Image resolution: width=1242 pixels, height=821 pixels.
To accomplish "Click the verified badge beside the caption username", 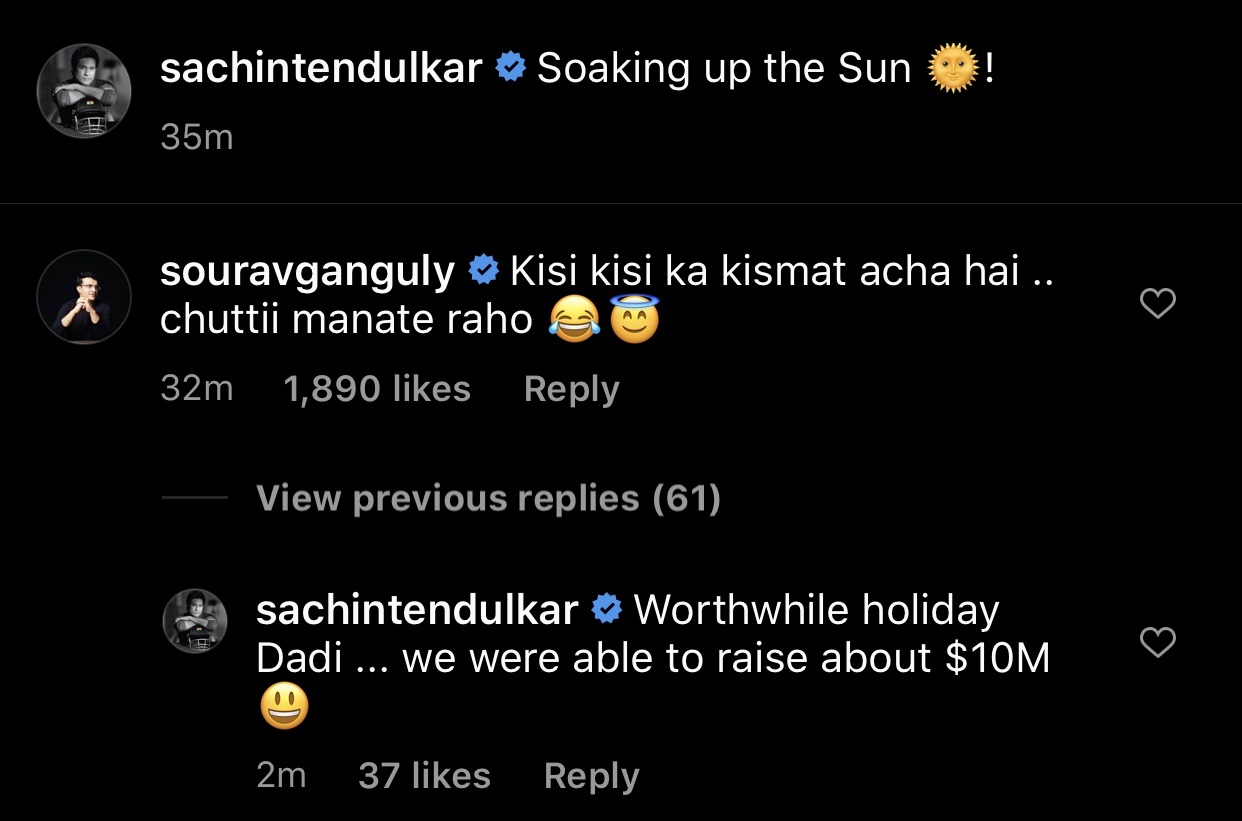I will point(512,69).
